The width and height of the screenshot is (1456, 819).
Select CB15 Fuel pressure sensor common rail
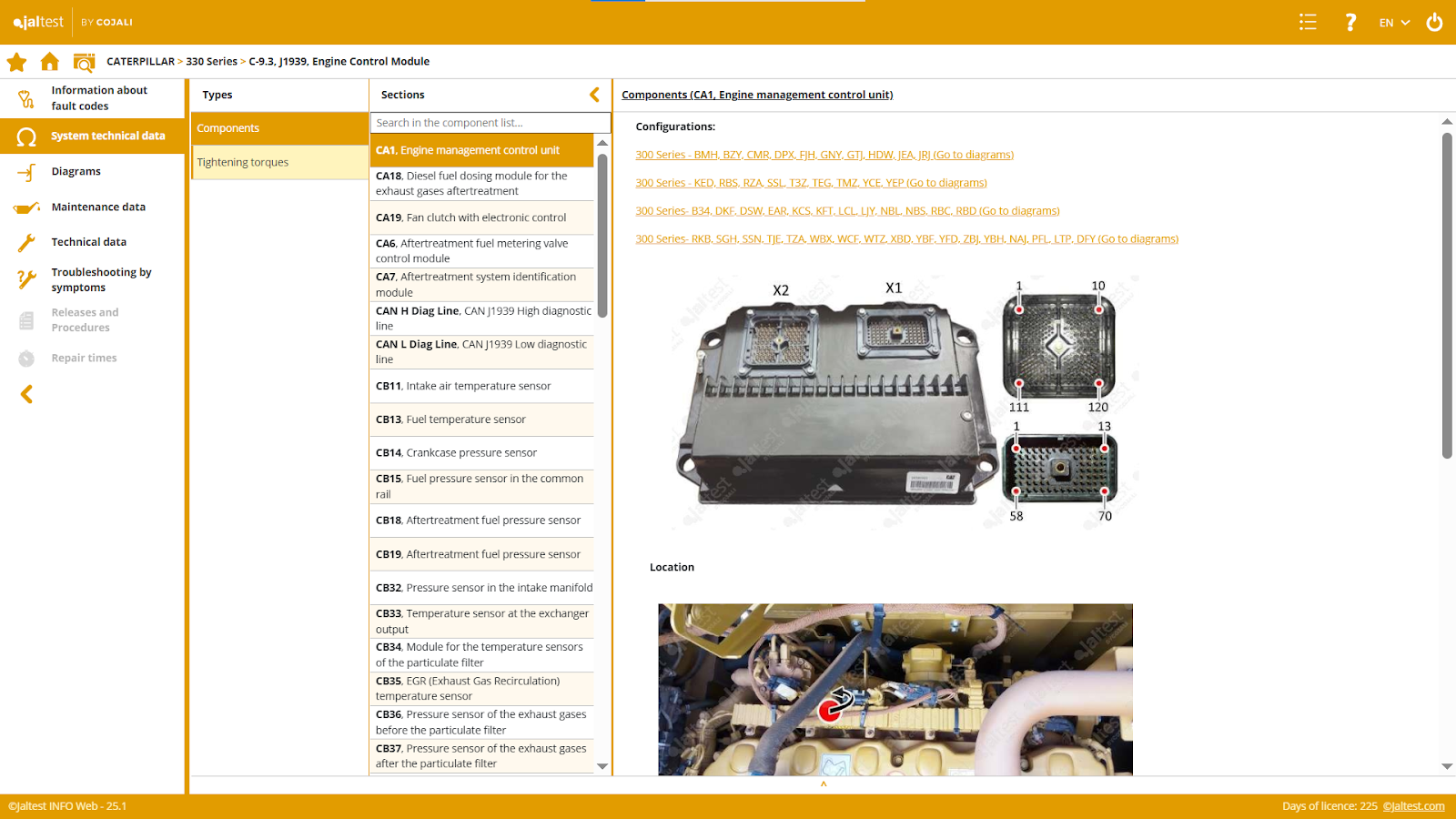click(482, 487)
